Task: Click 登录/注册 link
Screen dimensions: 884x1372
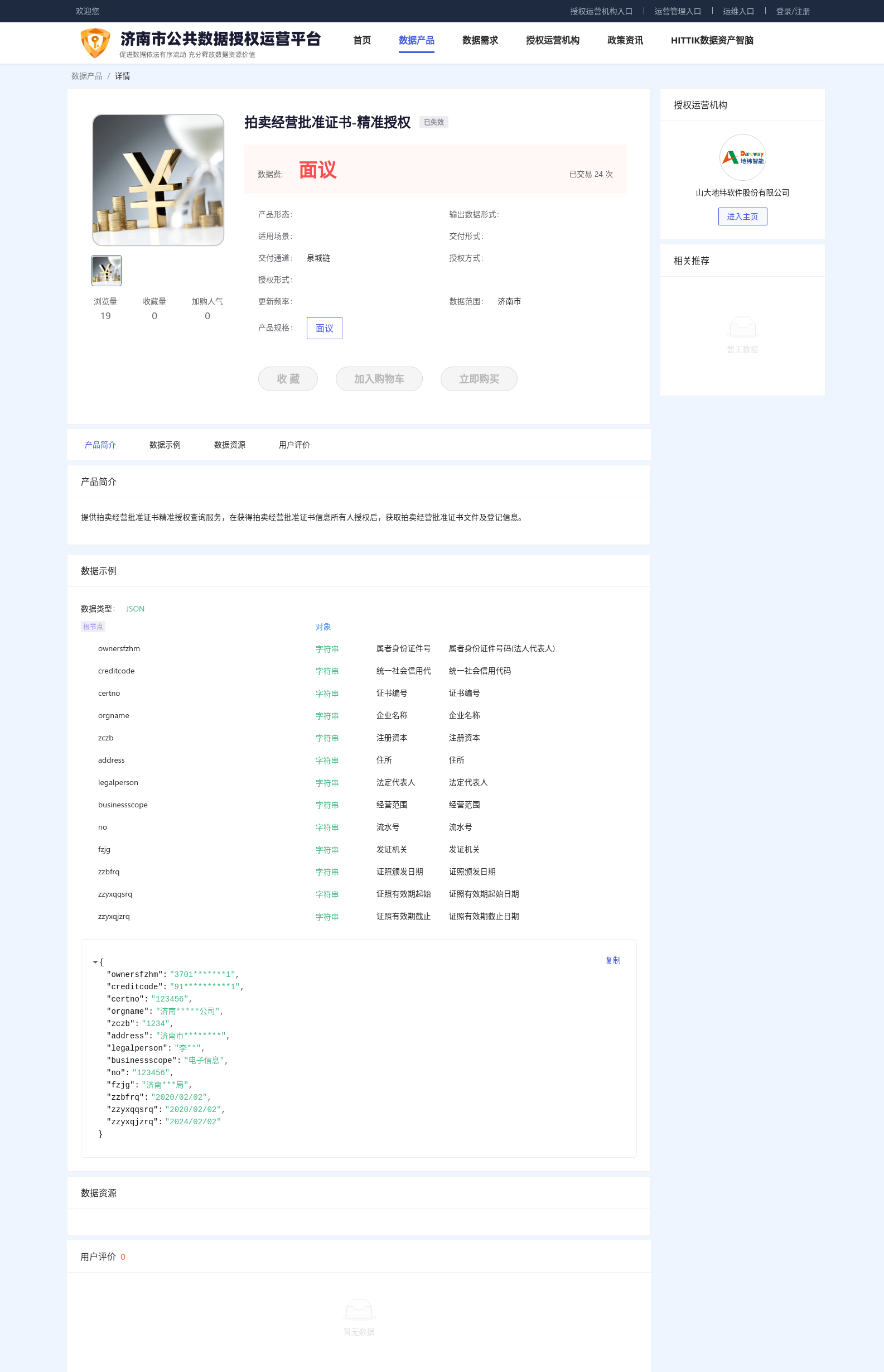Action: 793,11
